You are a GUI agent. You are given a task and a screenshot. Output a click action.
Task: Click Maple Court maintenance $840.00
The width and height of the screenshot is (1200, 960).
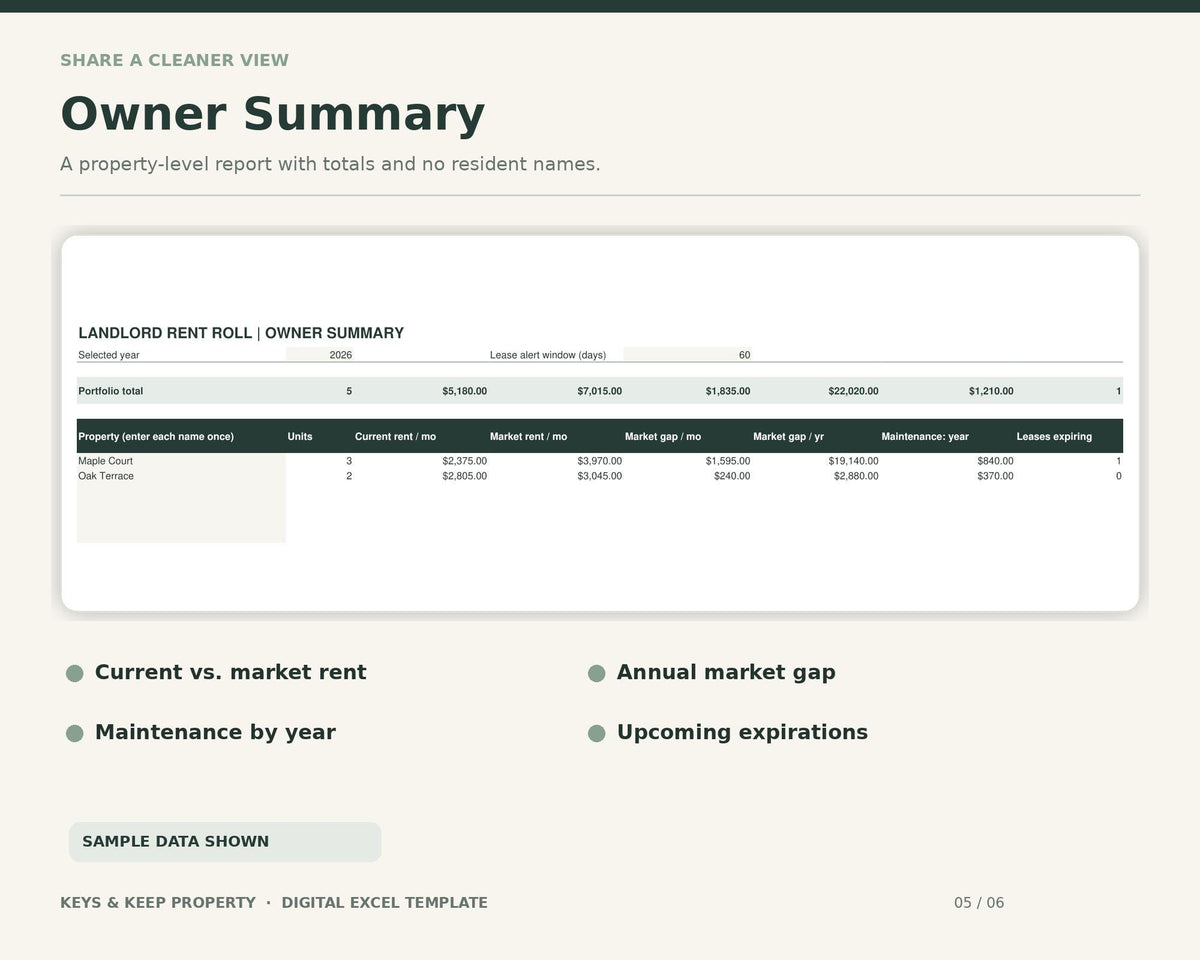(995, 461)
